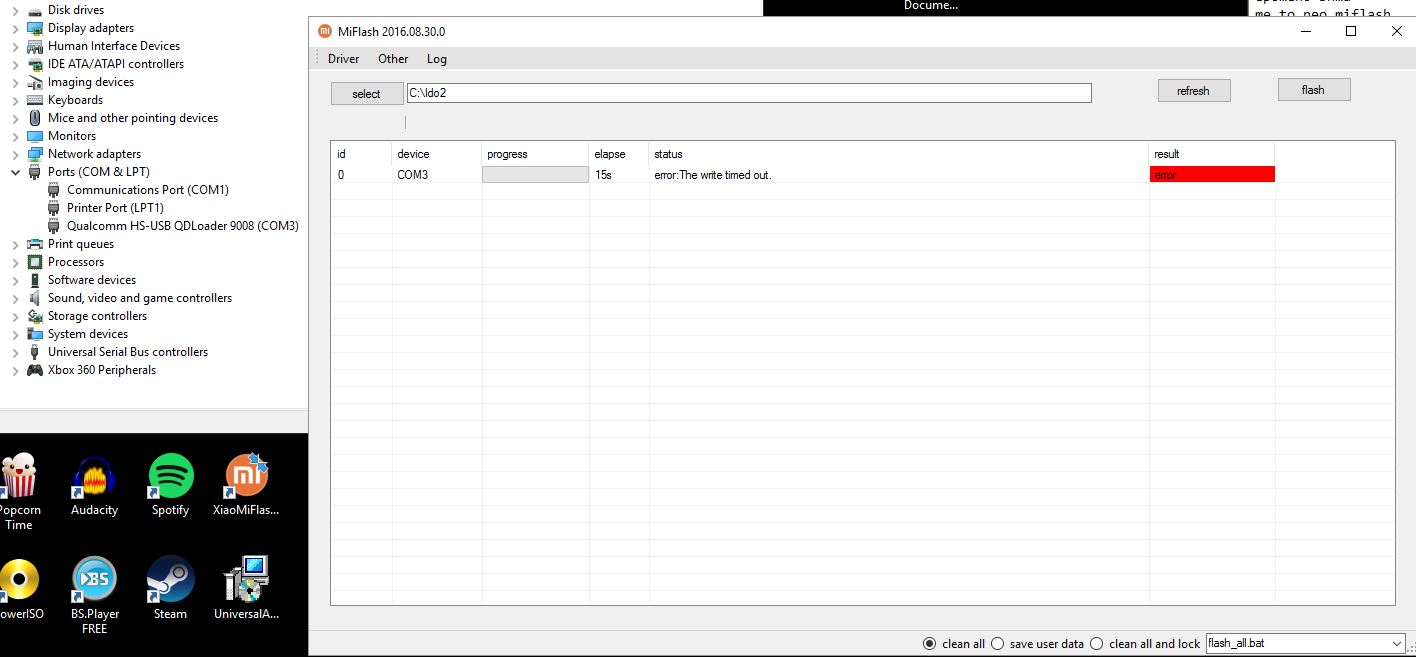Collapse the Ports (COM & LPT) node
1416x657 pixels.
click(x=15, y=172)
